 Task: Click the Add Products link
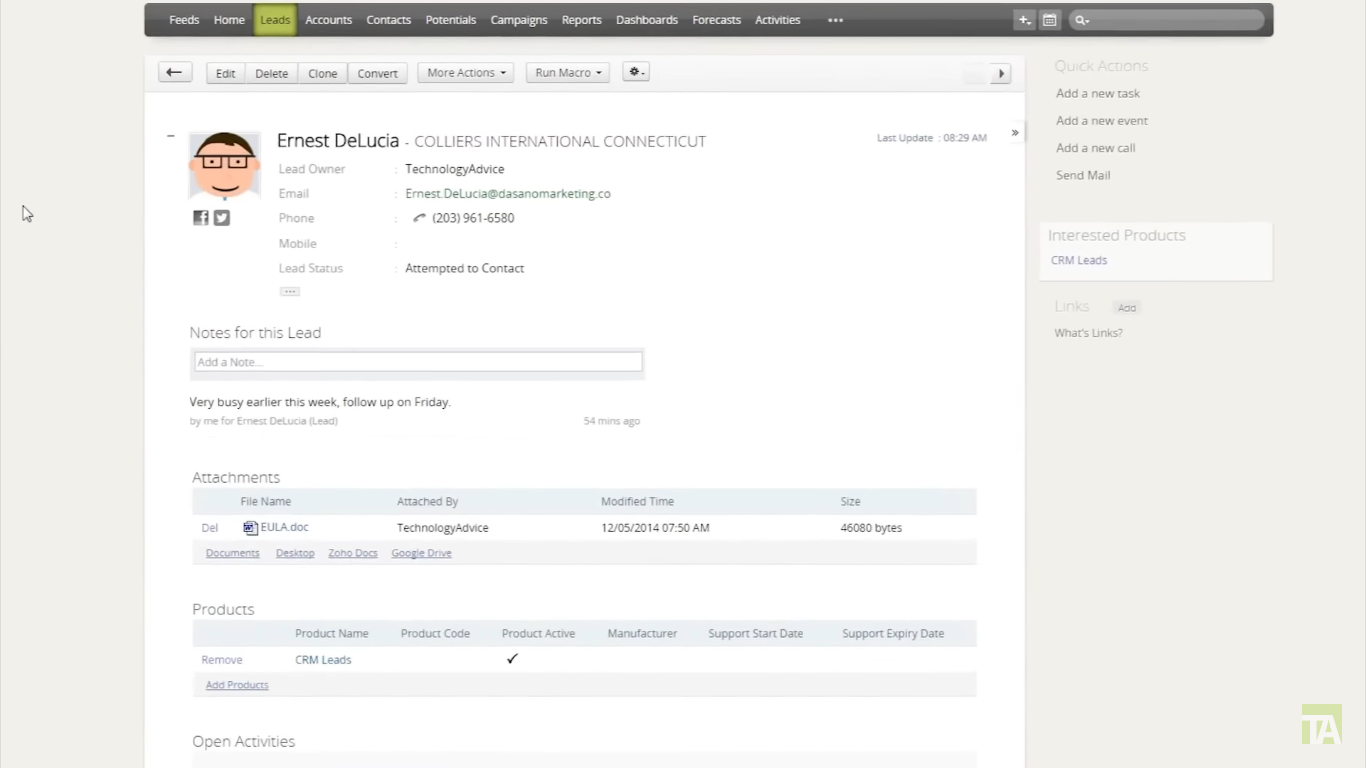(237, 685)
